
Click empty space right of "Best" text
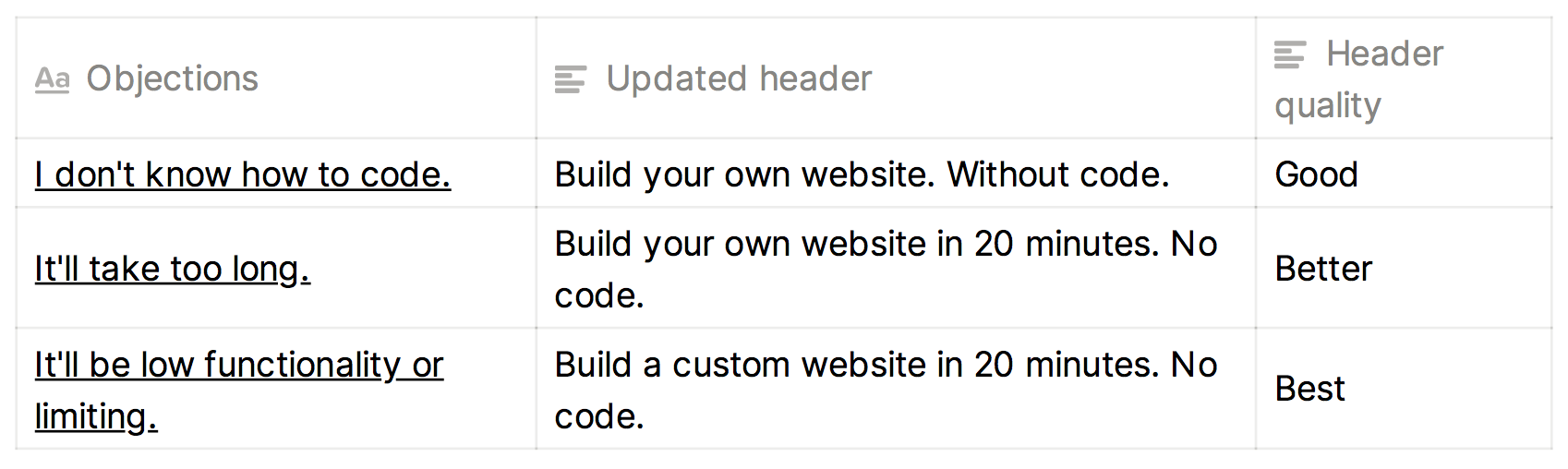[1450, 390]
